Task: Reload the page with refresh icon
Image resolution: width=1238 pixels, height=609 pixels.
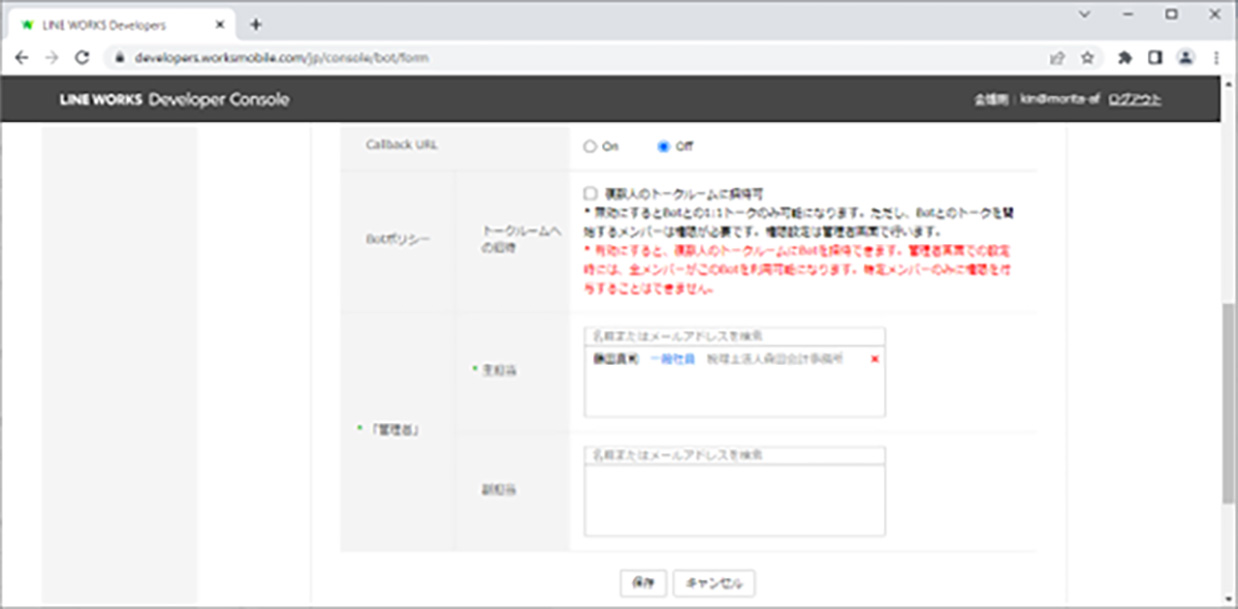Action: pyautogui.click(x=83, y=58)
